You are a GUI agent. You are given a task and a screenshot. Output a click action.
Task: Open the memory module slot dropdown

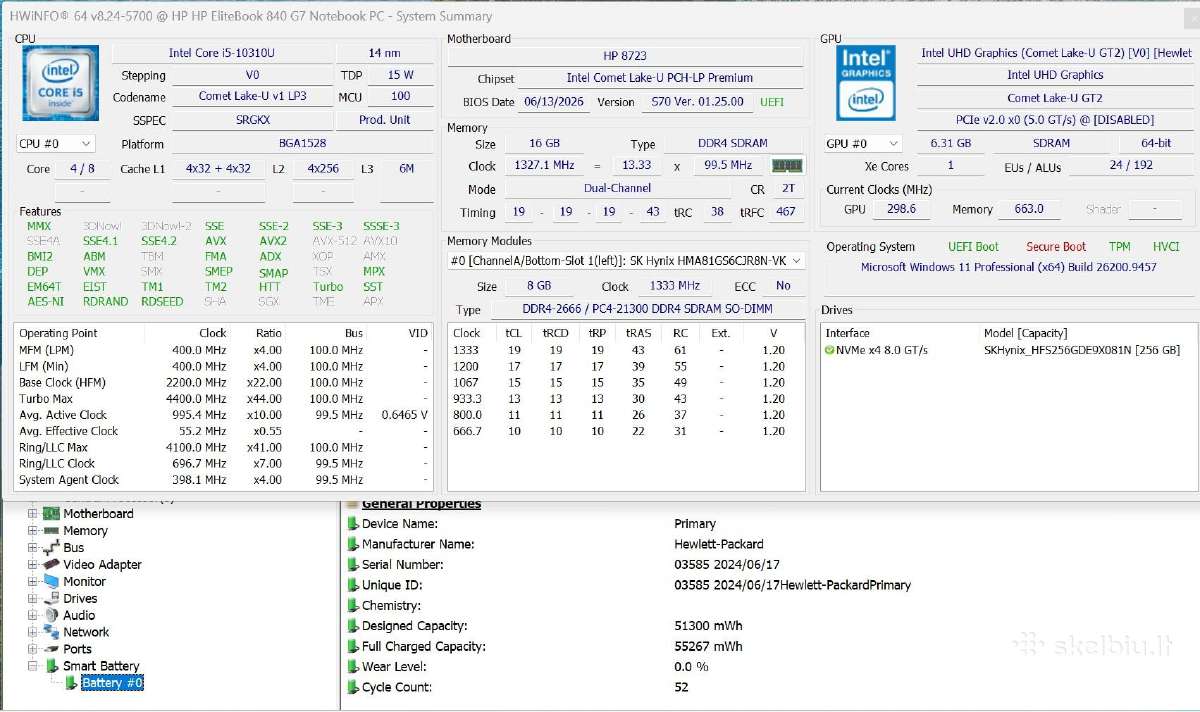coord(626,261)
